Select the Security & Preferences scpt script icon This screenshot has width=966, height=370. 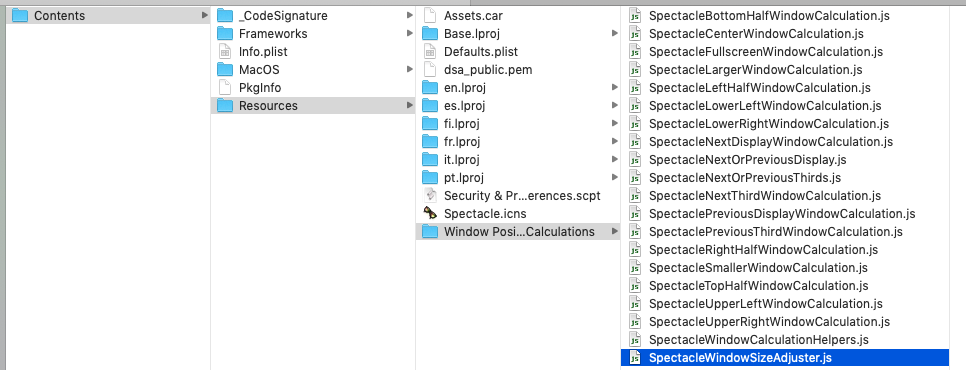tap(430, 196)
